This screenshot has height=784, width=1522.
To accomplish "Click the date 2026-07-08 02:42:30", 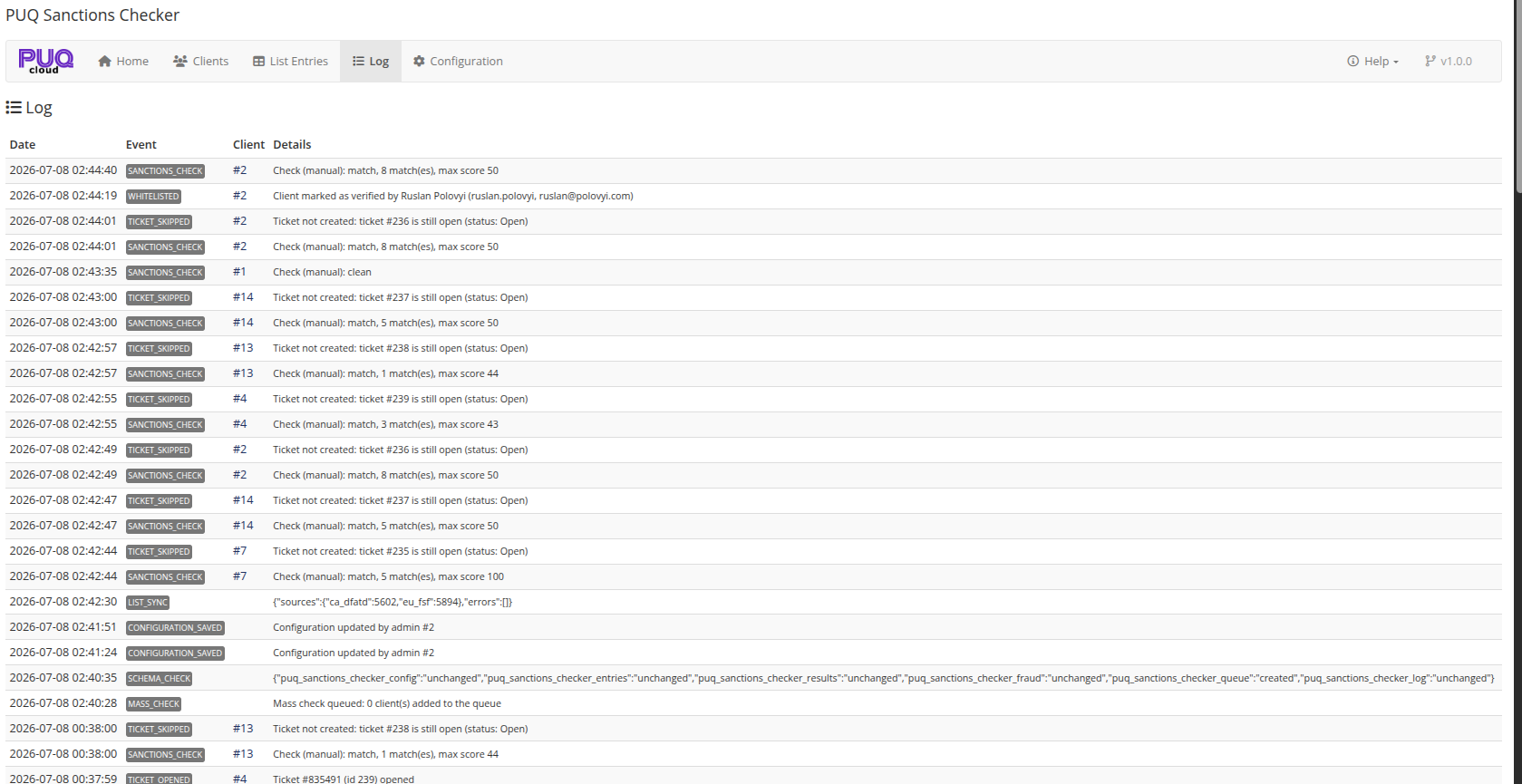I will 63,602.
